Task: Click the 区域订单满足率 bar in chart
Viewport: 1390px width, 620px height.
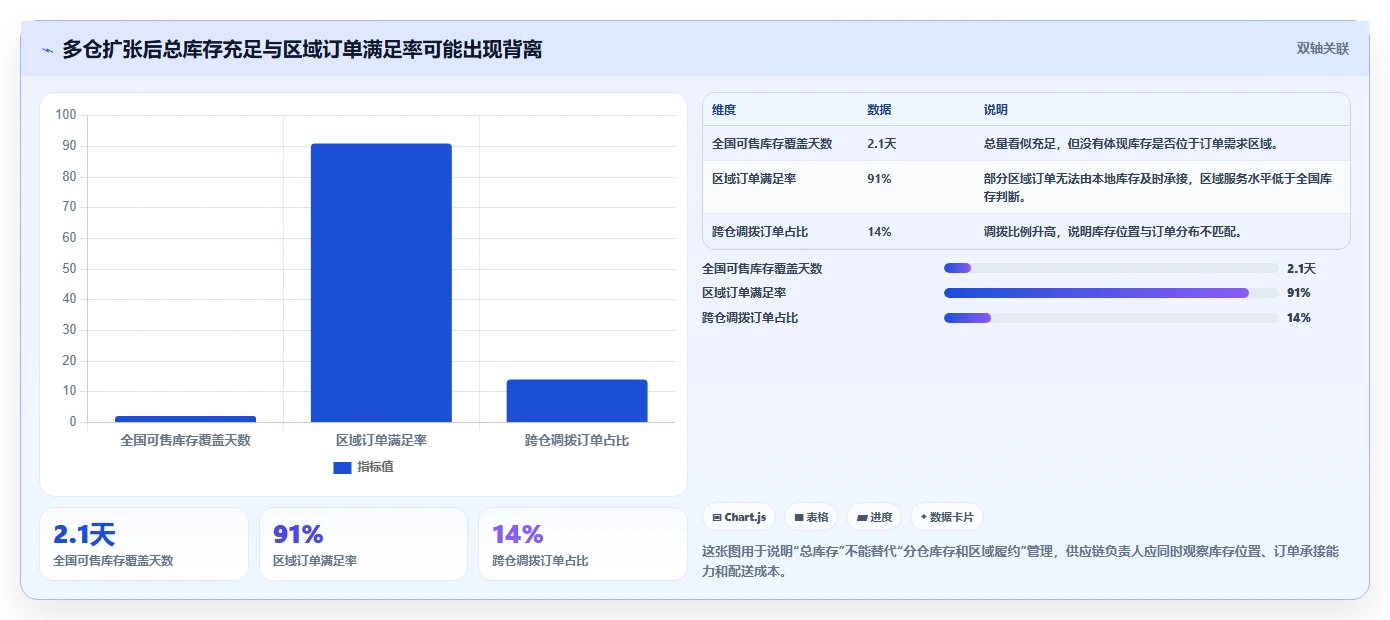Action: tap(381, 283)
